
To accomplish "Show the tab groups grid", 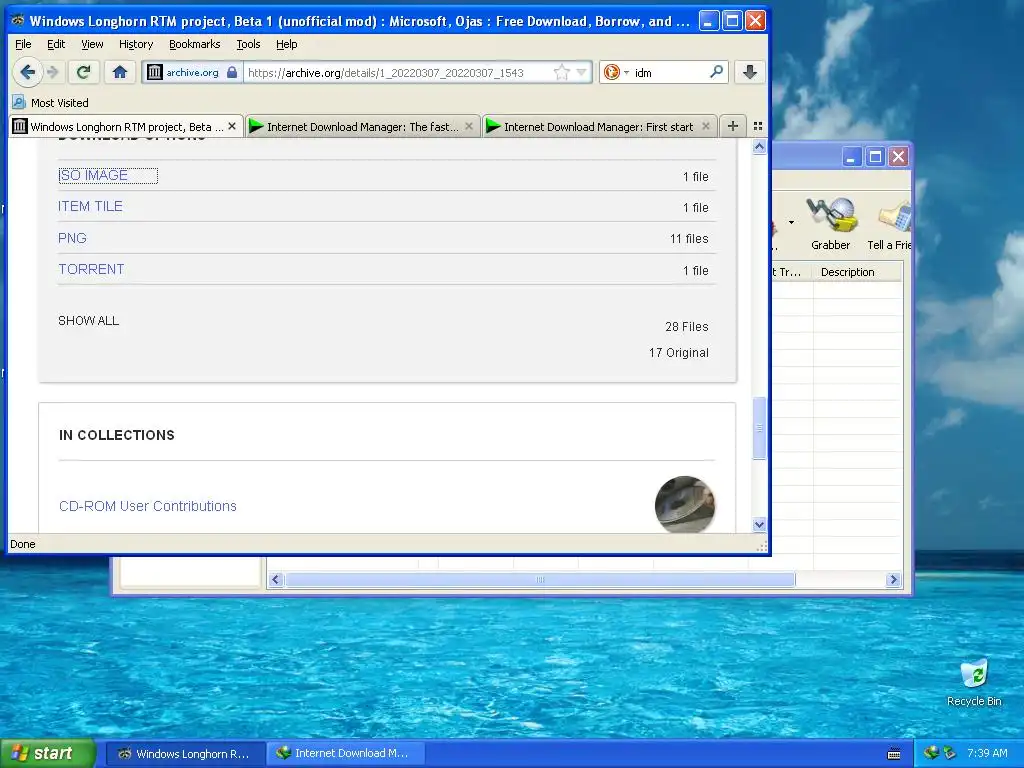I will (758, 126).
